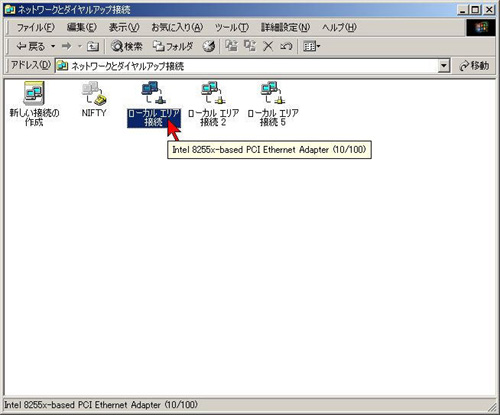Screen dimensions: 500x415
Task: Open the 新しい接続の作成 wizard icon
Action: pos(34,93)
